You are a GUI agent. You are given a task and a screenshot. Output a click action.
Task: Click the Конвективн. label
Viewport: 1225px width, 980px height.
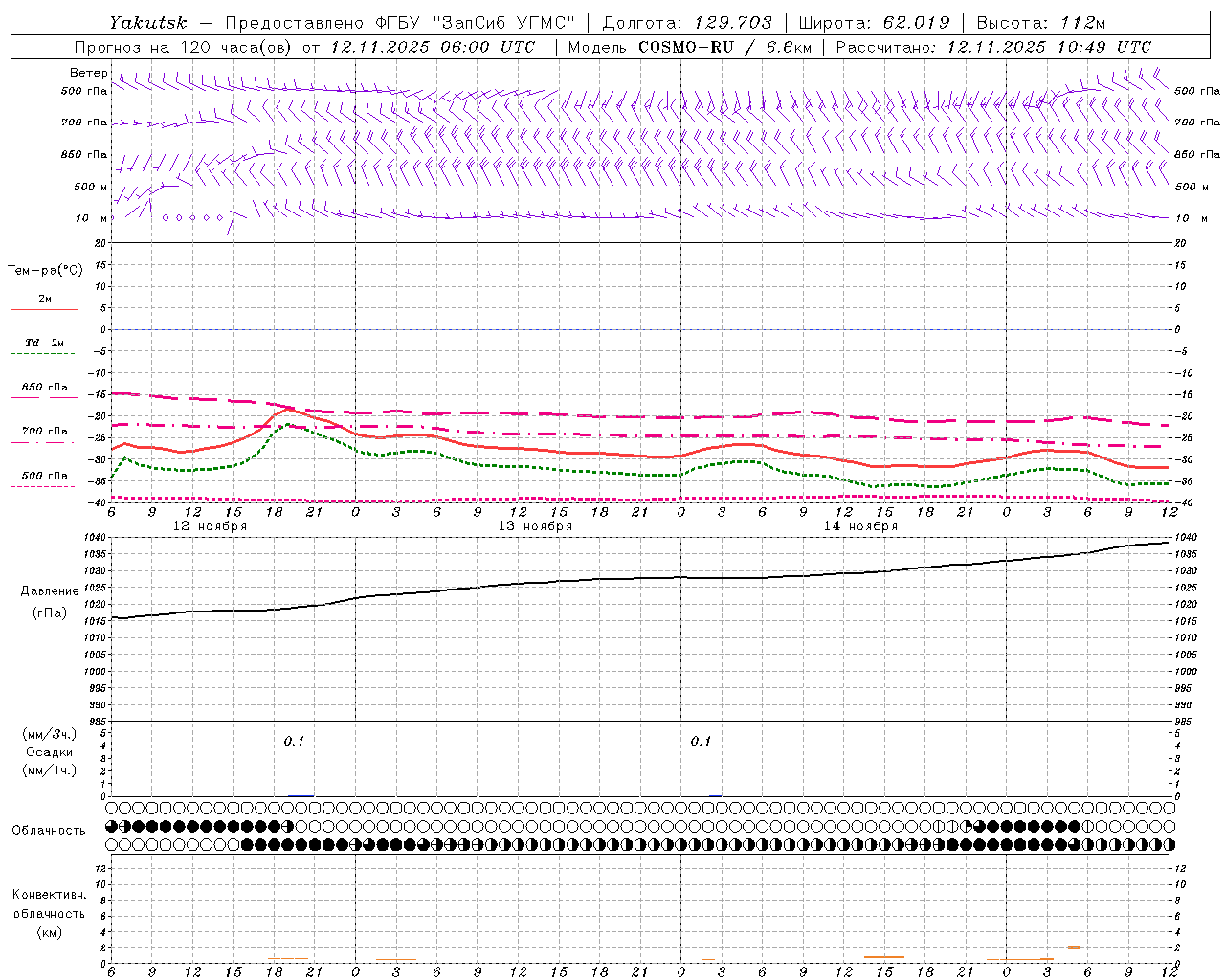pos(49,895)
